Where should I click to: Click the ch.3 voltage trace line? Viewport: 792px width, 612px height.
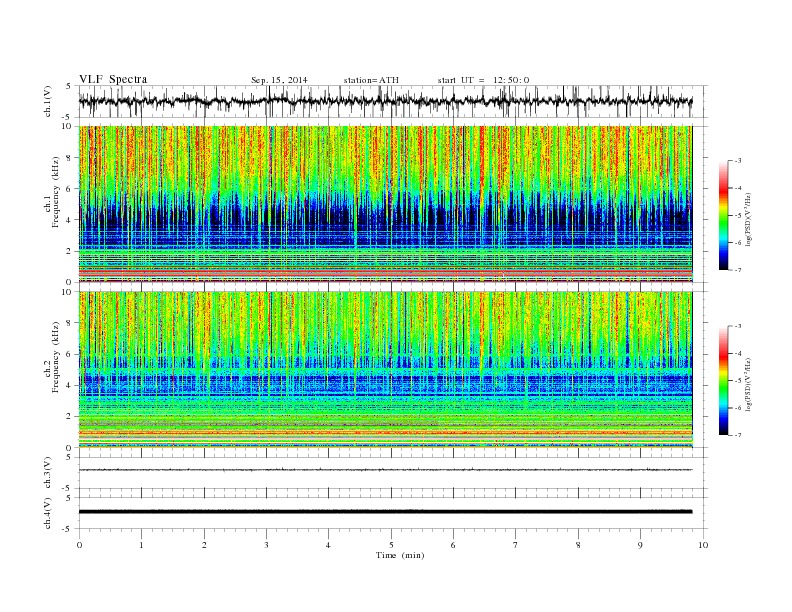pos(385,470)
